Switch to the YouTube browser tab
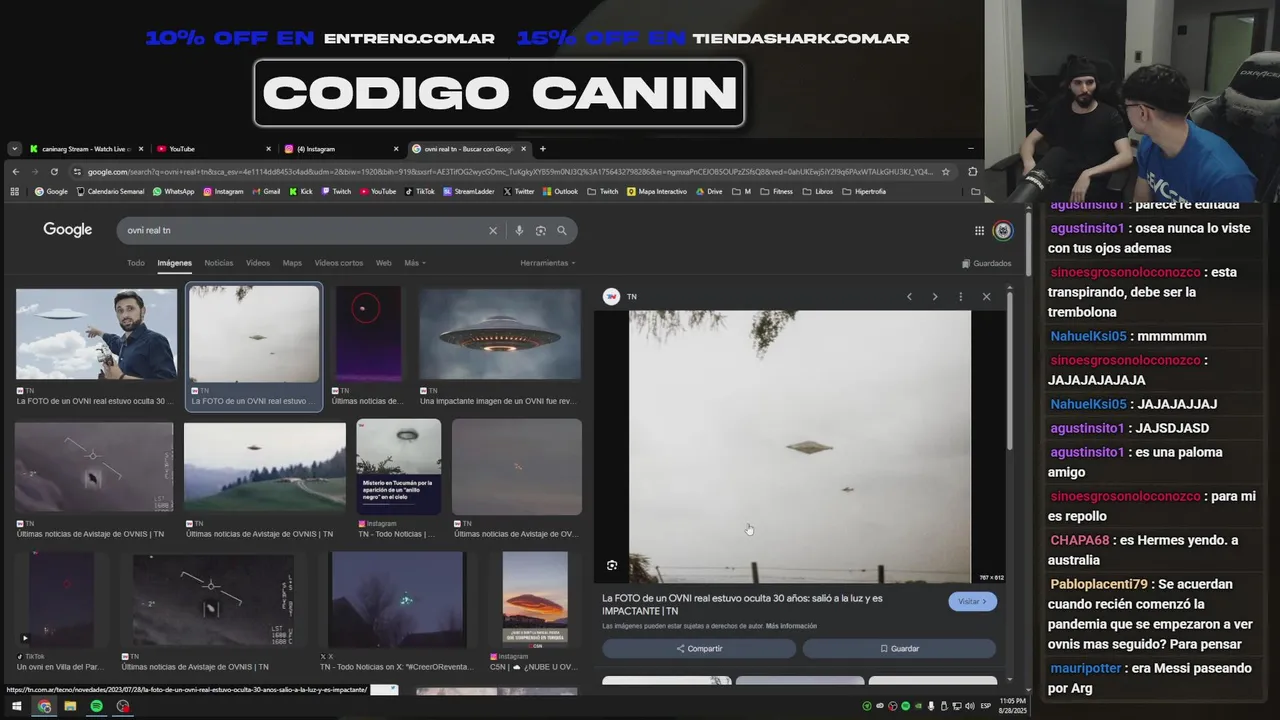 [x=213, y=149]
